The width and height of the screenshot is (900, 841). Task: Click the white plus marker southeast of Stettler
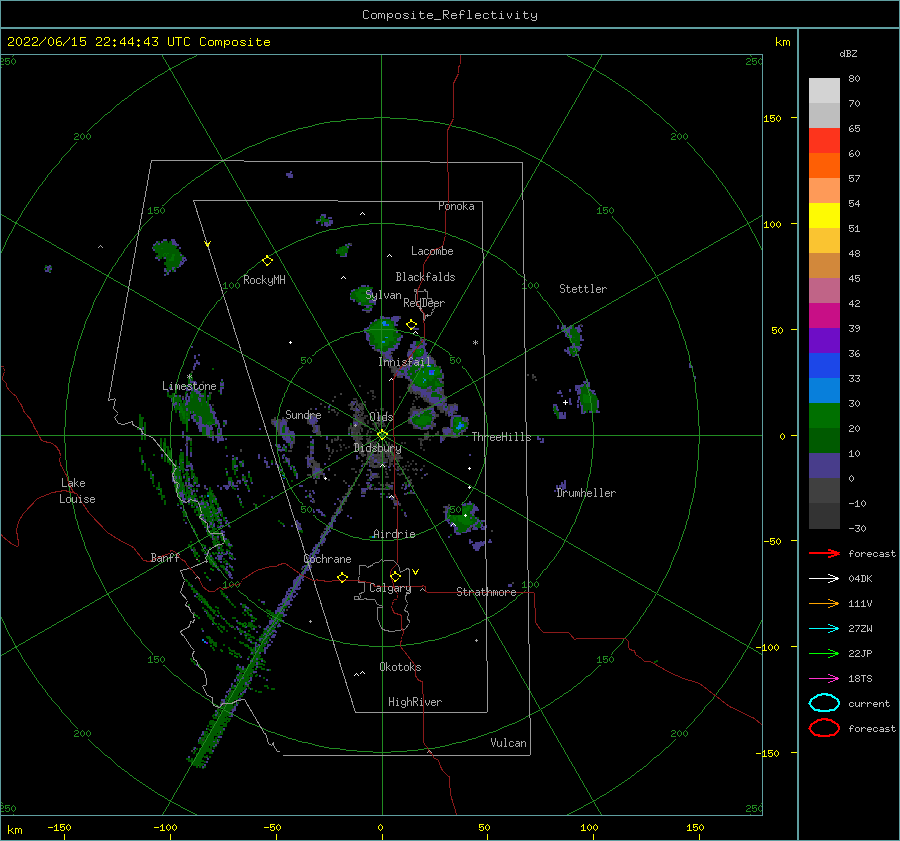565,402
